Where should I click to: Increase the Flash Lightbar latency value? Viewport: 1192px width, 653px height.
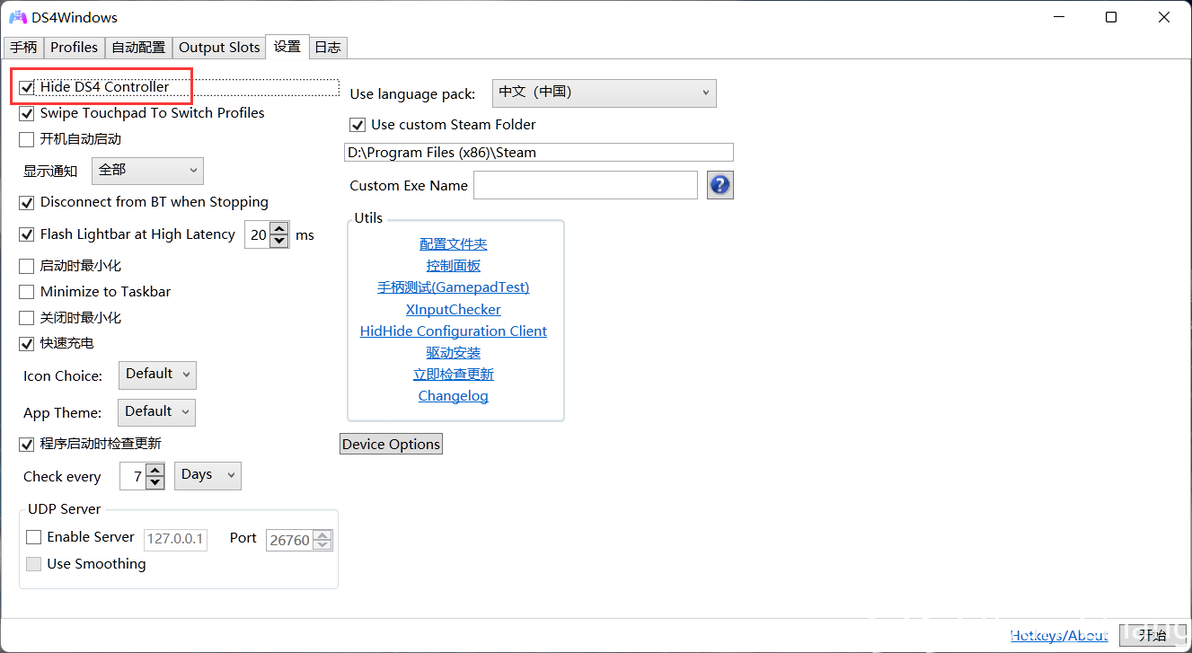[x=280, y=229]
